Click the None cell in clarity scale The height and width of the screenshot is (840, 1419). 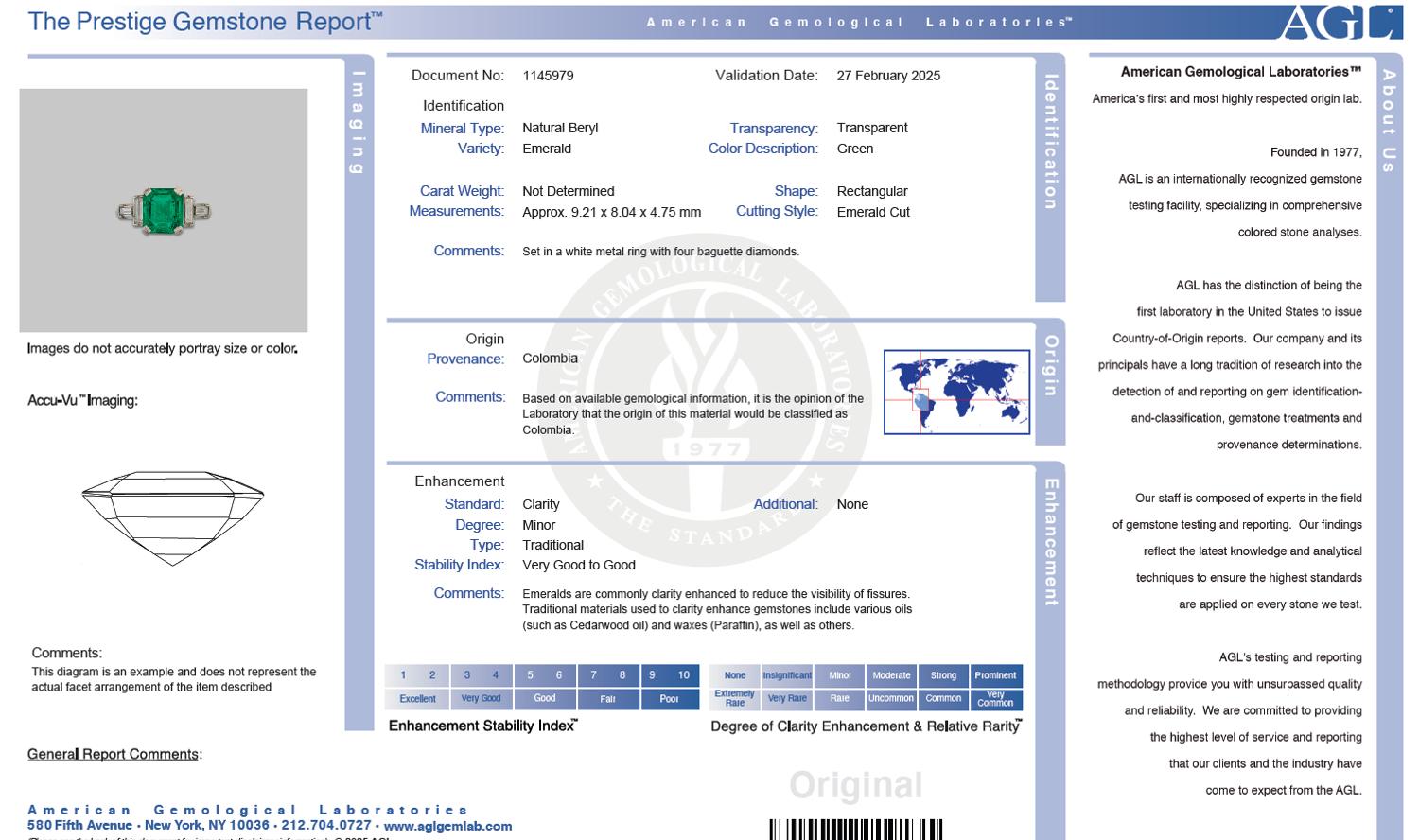point(735,675)
